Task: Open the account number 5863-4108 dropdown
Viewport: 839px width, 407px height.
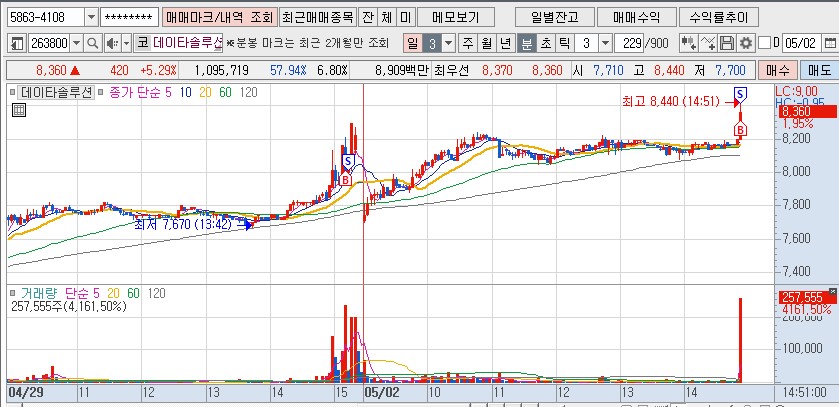Action: pos(91,18)
